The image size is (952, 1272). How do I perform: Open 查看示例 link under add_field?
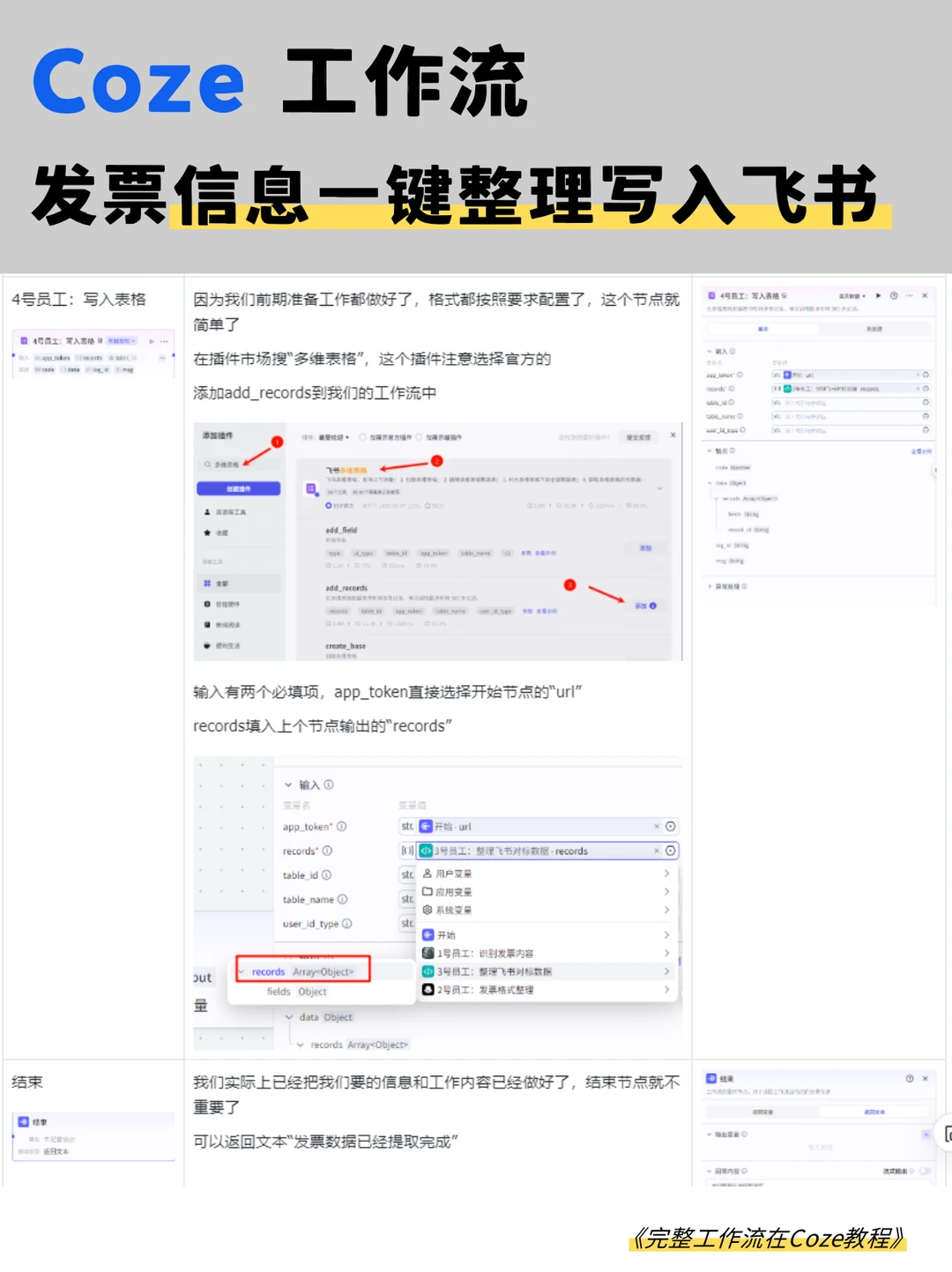click(x=546, y=554)
